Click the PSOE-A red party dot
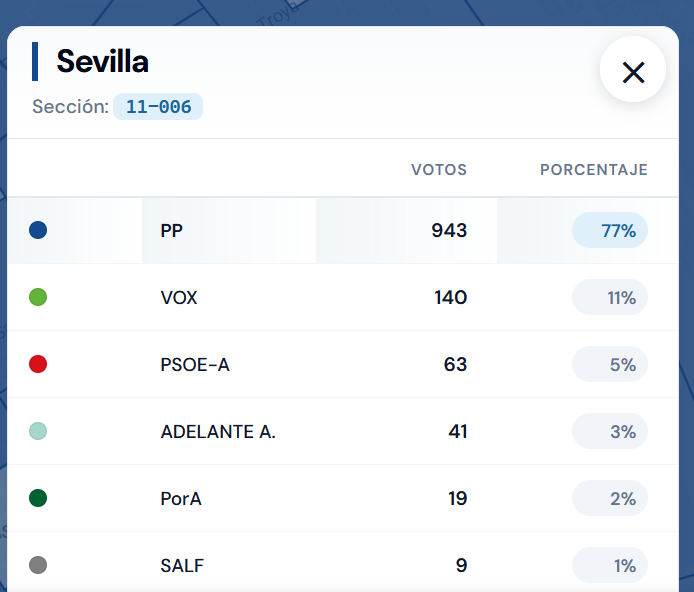 pos(38,364)
